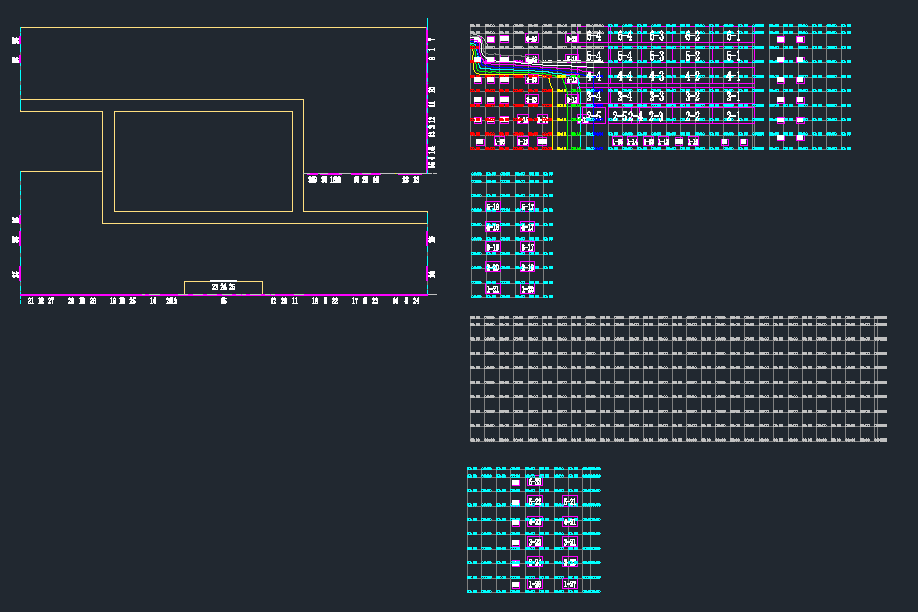This screenshot has height=612, width=918.
Task: Select the number 21 at floor plan bottom-left
Action: (x=31, y=300)
